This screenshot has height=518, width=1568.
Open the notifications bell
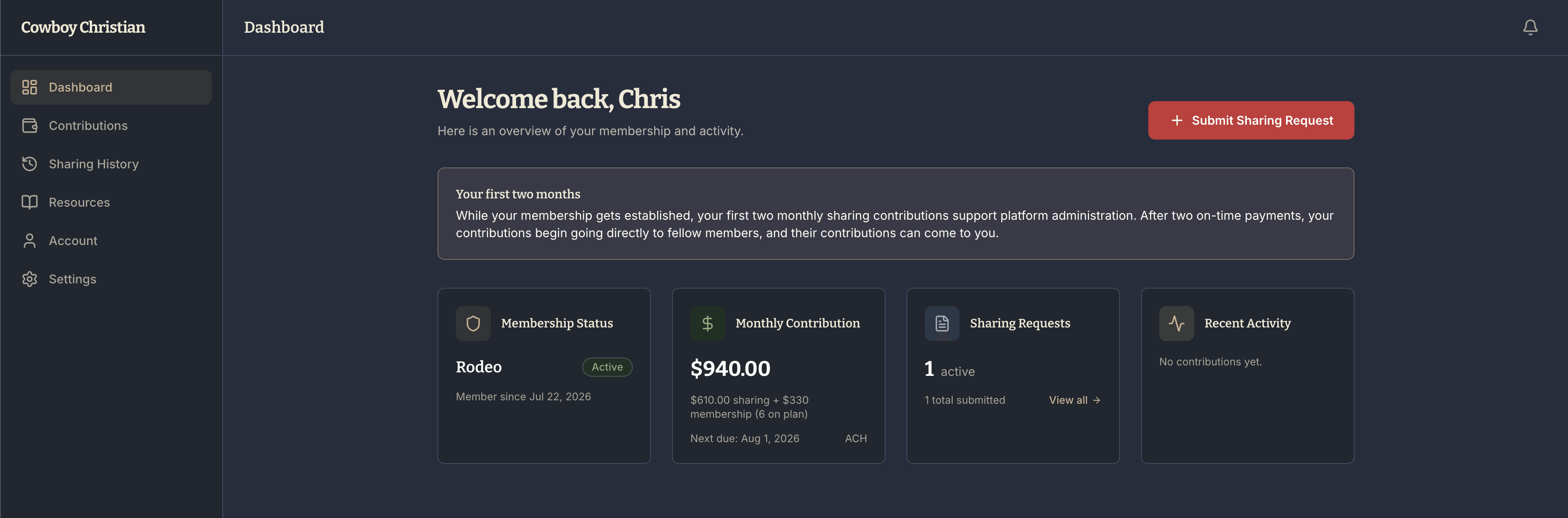point(1530,27)
